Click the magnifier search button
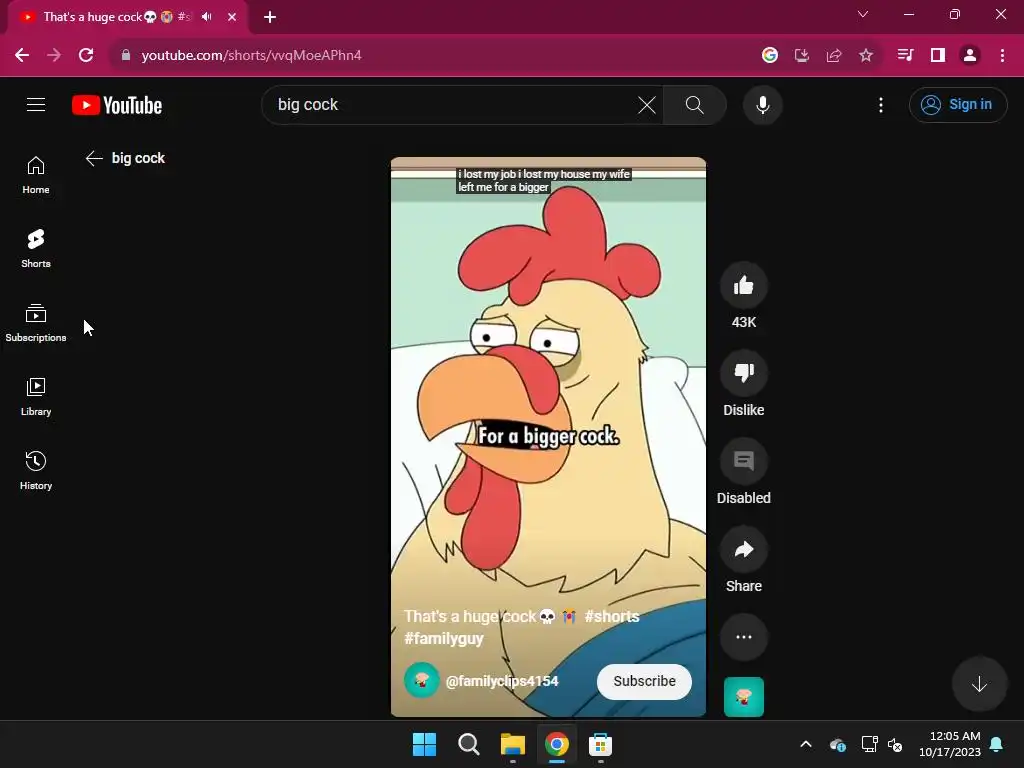The height and width of the screenshot is (768, 1024). (695, 104)
